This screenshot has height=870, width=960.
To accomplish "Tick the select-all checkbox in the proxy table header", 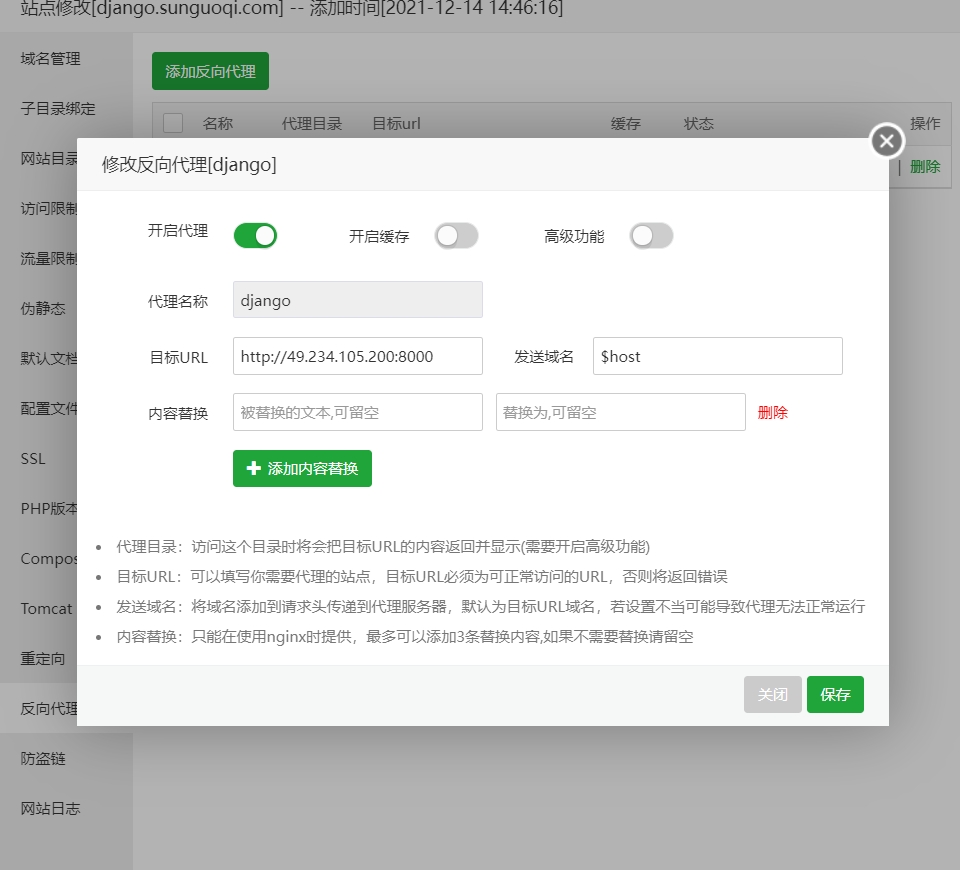I will click(x=173, y=123).
